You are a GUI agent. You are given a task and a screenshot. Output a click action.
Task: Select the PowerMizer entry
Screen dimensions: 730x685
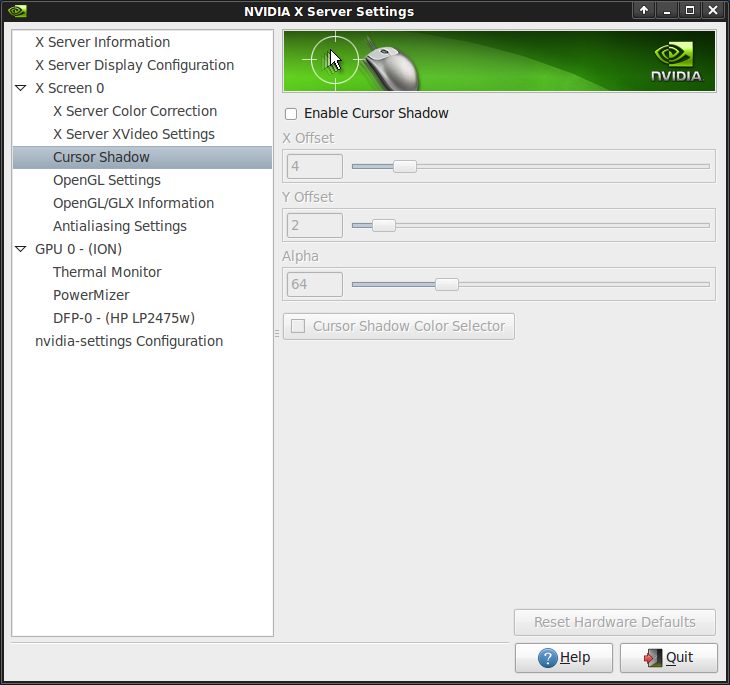91,295
